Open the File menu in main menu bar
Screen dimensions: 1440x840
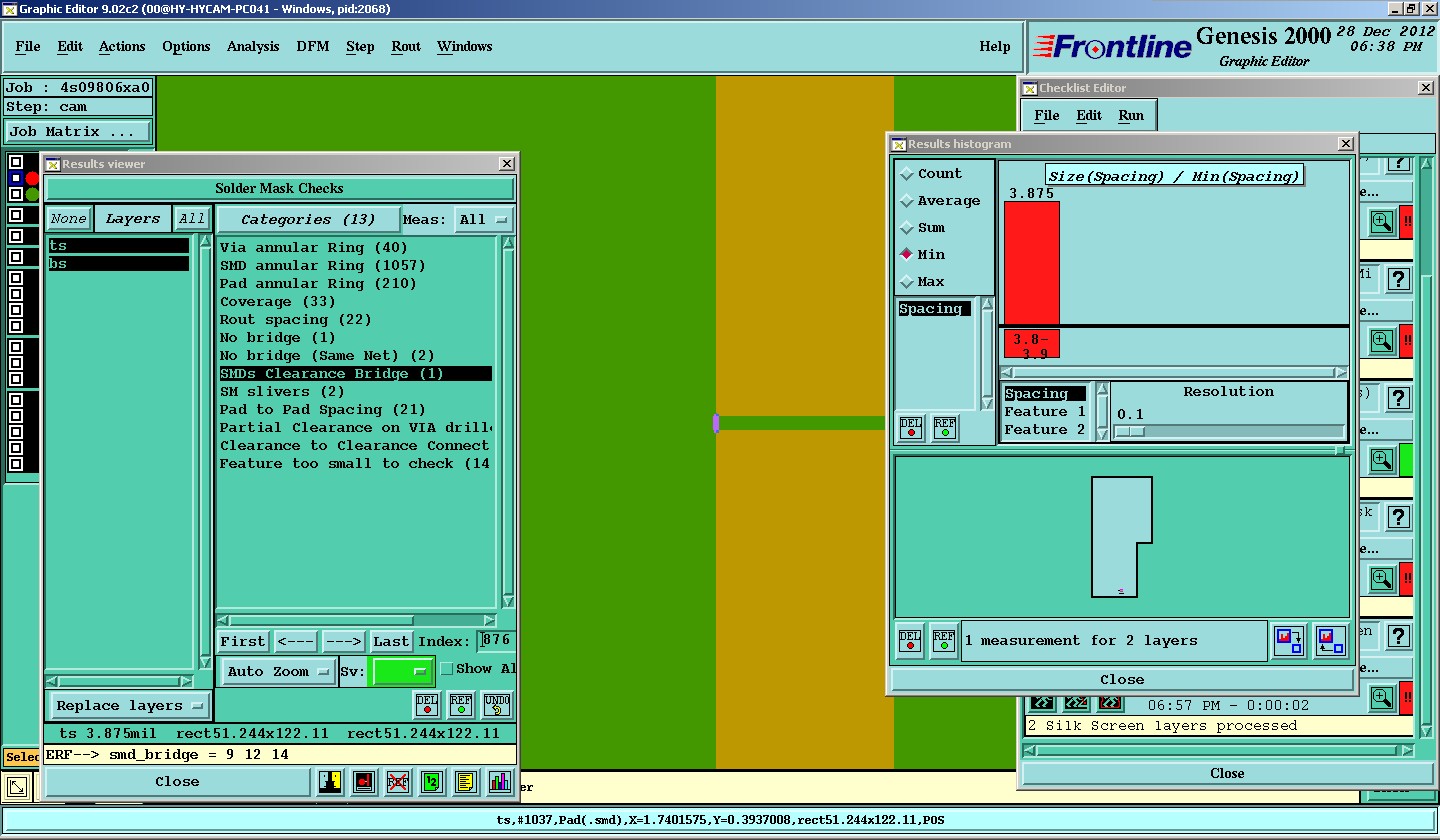click(x=28, y=47)
